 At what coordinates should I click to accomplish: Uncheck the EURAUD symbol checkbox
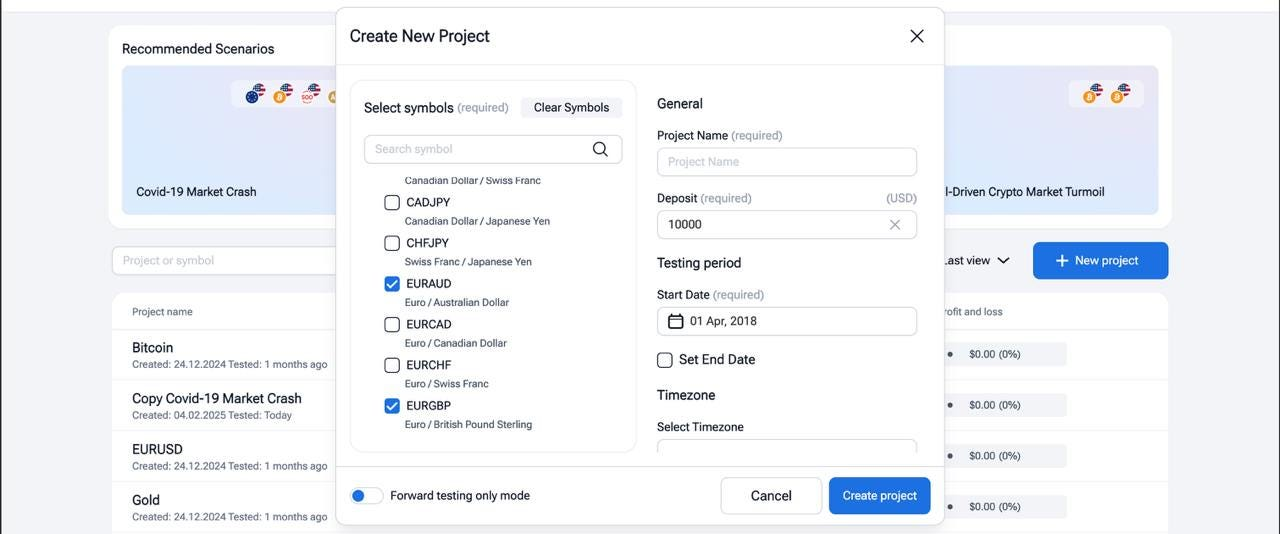coord(392,284)
